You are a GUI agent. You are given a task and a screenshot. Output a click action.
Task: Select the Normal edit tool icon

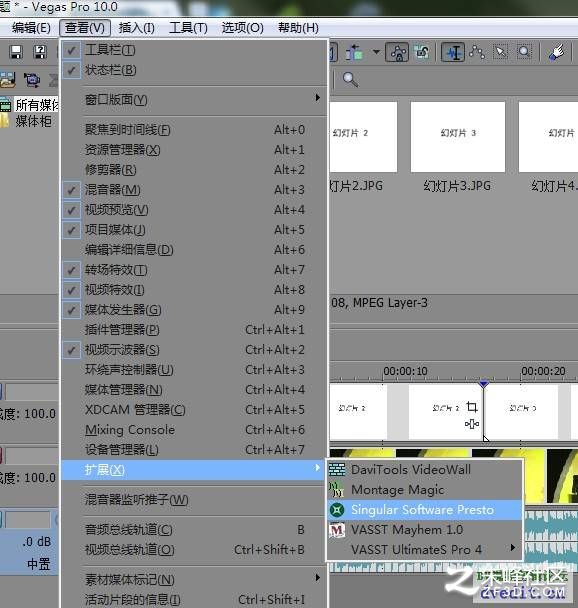coord(453,52)
